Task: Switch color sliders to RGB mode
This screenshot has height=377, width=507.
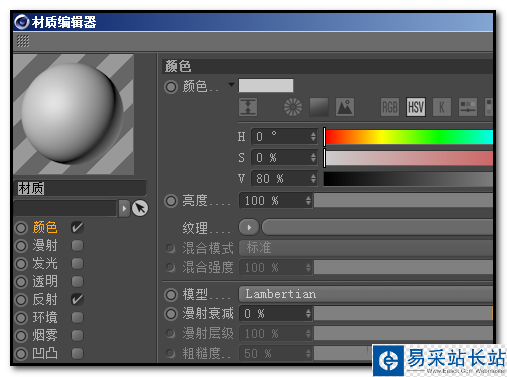Action: tap(390, 107)
